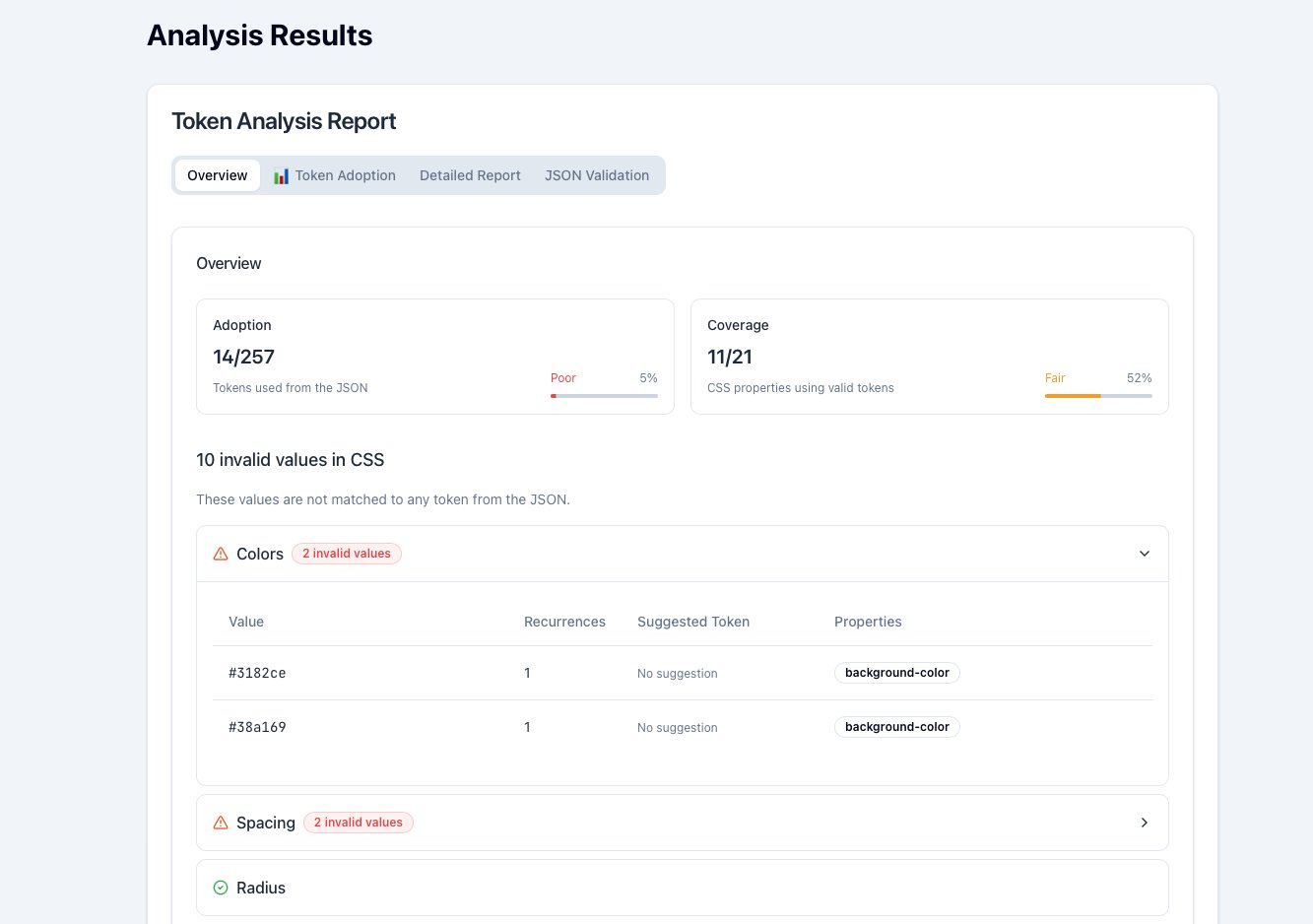The width and height of the screenshot is (1313, 924).
Task: Click the background-color tag for #3182ce
Action: (x=896, y=673)
